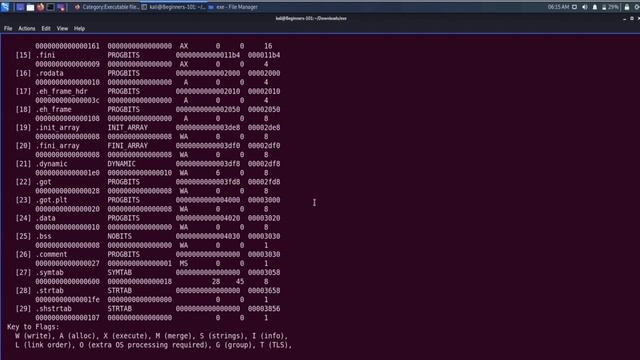Click the '.bss' section name
Viewport: 640px width, 360px height.
click(43, 236)
